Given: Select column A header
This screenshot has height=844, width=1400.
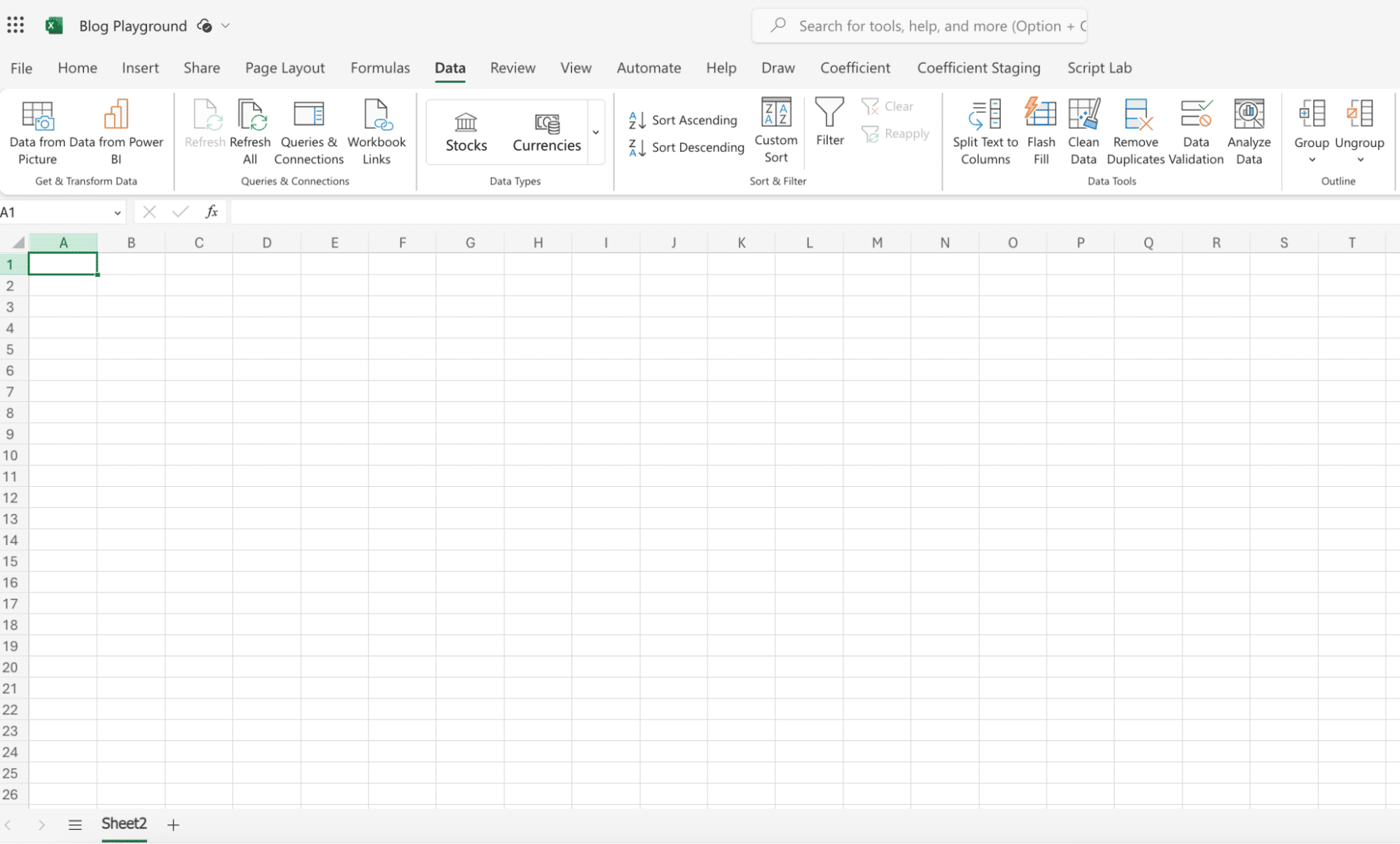Looking at the screenshot, I should (x=63, y=242).
